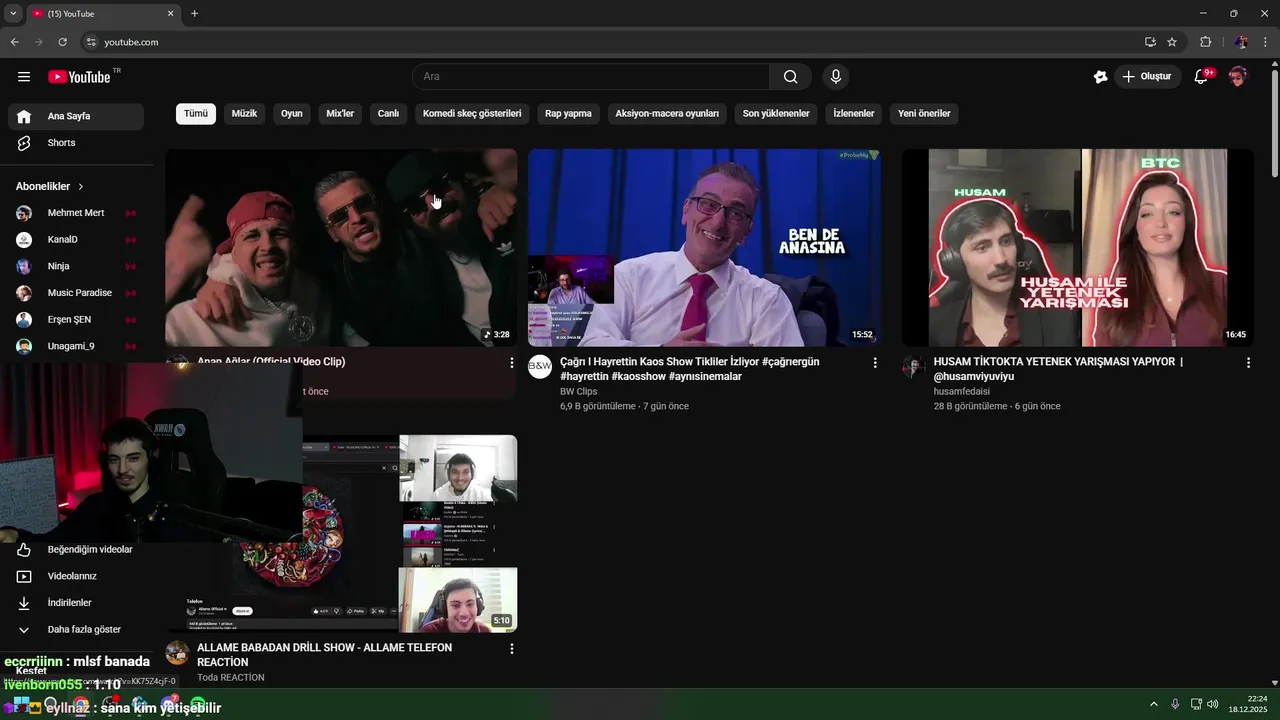The image size is (1280, 720).
Task: Open the KanalD subscription channel
Action: [x=76, y=240]
